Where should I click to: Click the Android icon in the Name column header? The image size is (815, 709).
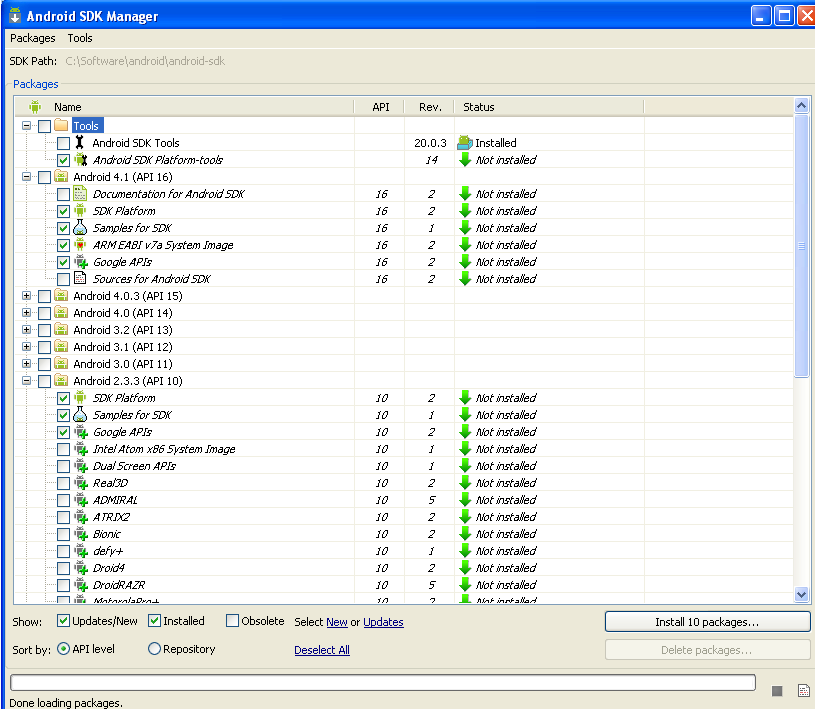pos(35,107)
